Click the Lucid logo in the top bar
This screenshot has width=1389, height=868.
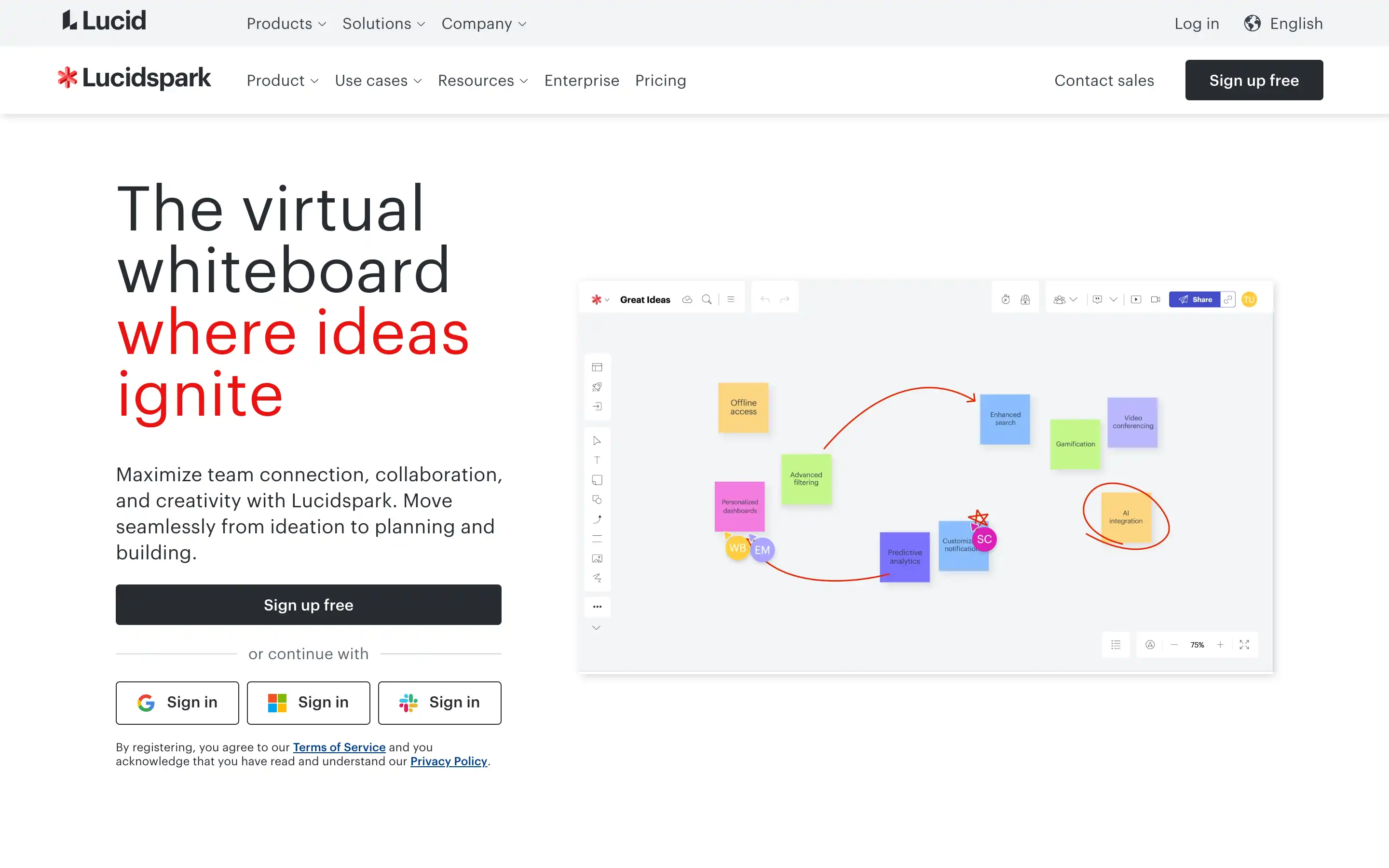coord(104,21)
